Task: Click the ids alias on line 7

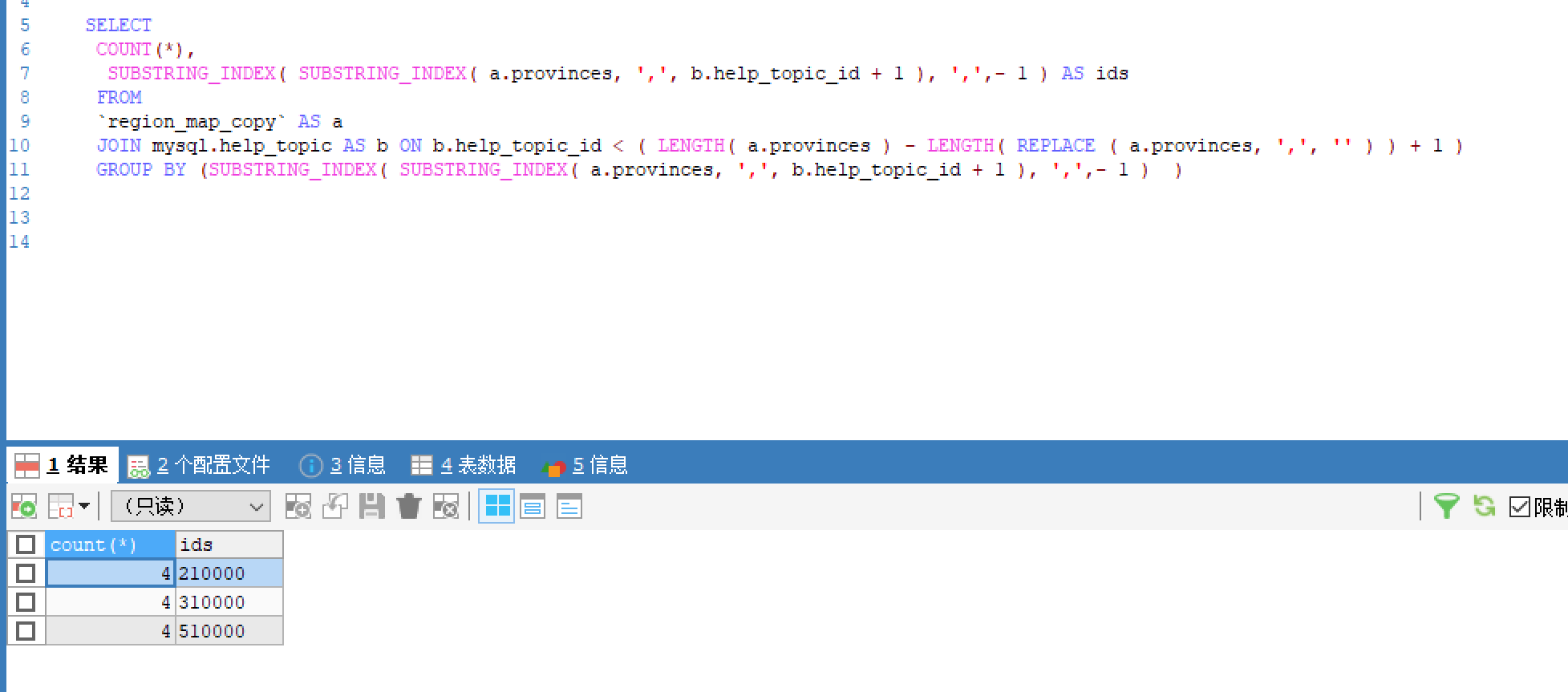Action: pyautogui.click(x=1112, y=74)
